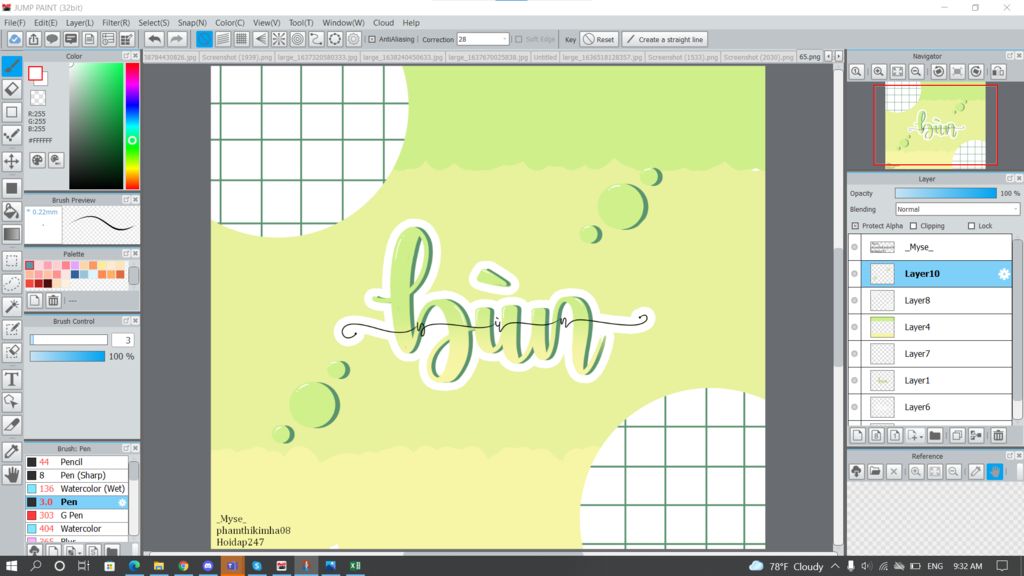
Task: Select the Gradient tool
Action: [12, 234]
